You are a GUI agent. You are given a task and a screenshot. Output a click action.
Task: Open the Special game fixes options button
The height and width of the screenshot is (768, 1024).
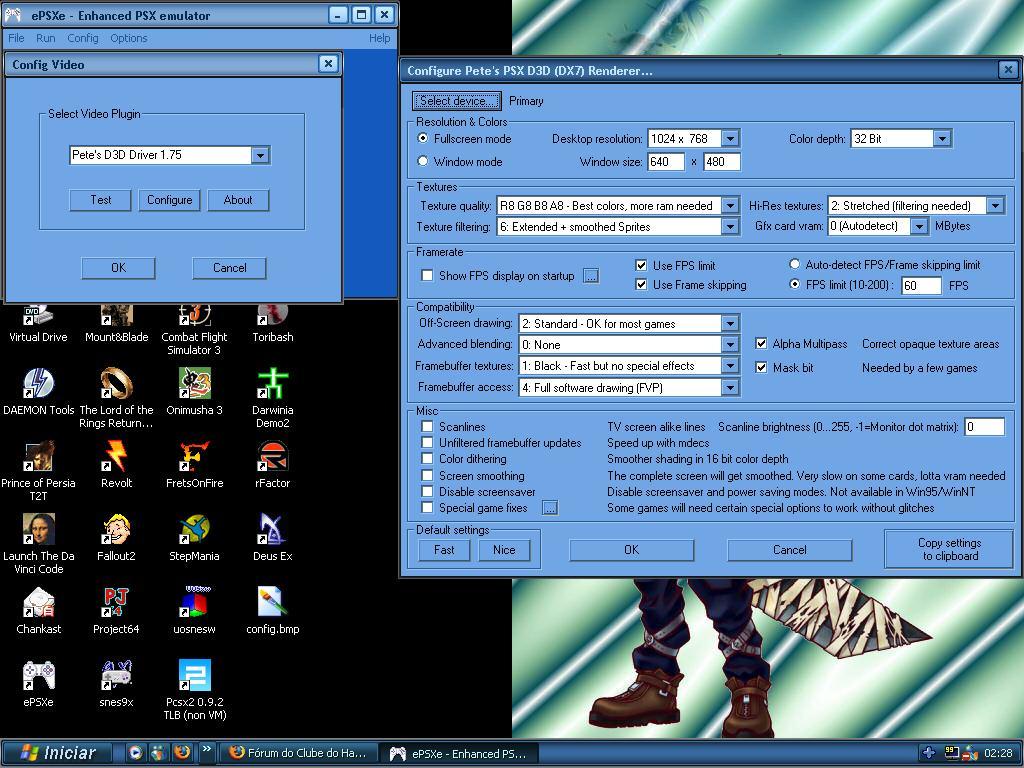tap(551, 507)
